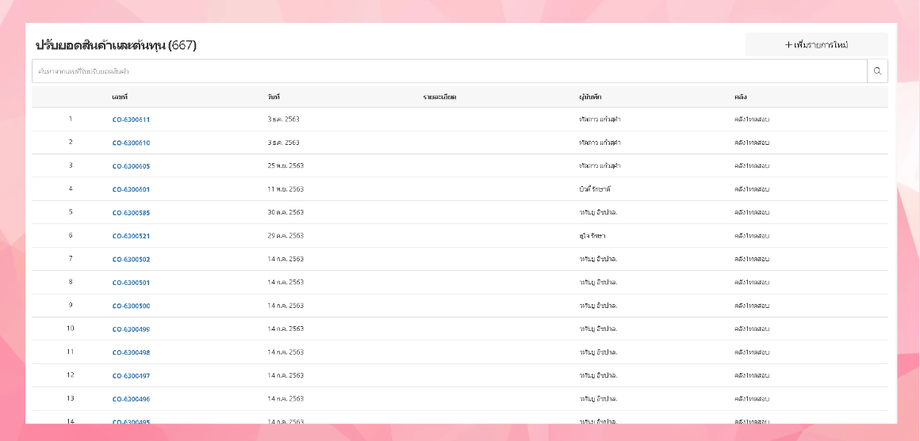Click the ผู้บันทึก recorder column header
This screenshot has width=920, height=441.
[x=590, y=97]
